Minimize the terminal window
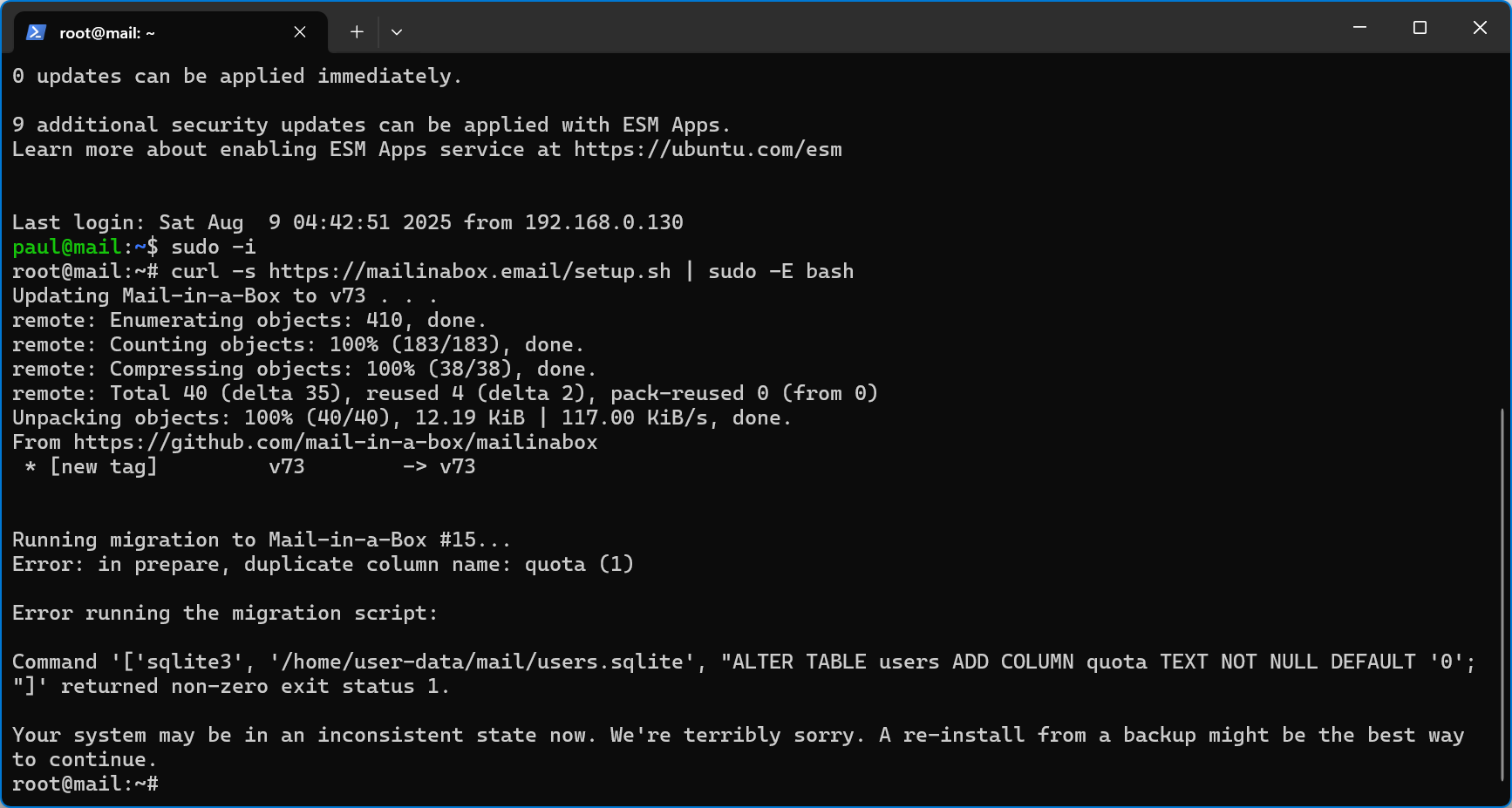Viewport: 1512px width, 808px height. [x=1359, y=28]
